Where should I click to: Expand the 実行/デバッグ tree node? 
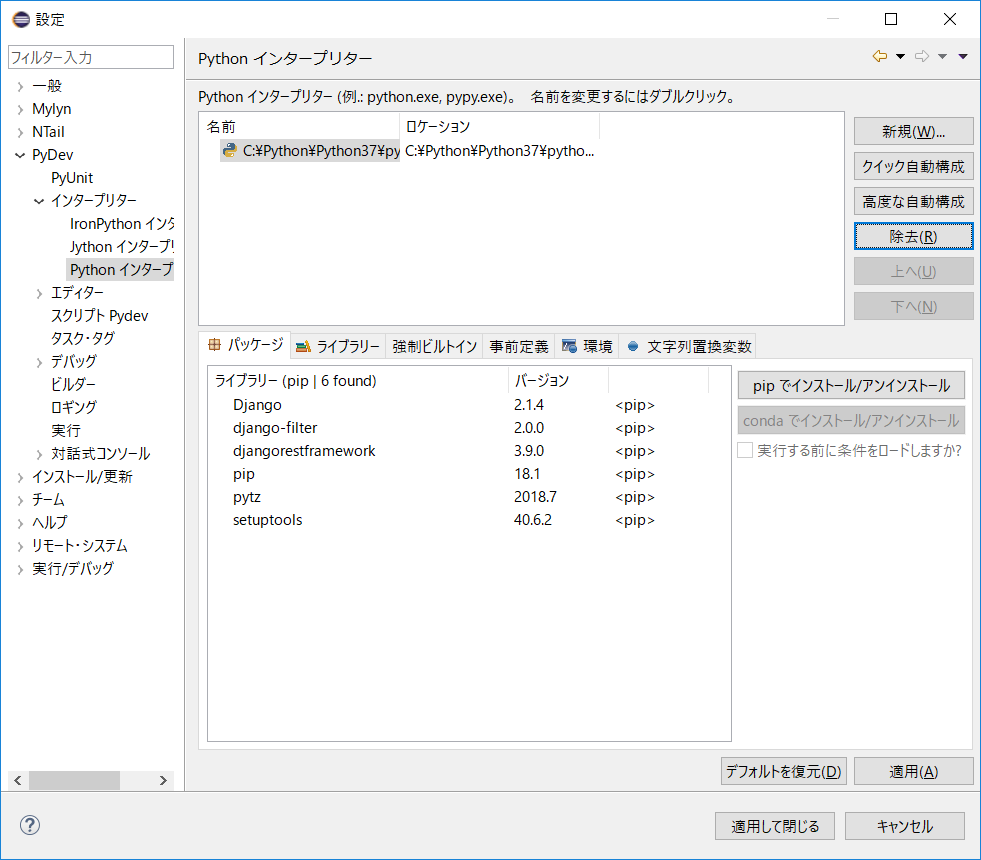[x=20, y=569]
